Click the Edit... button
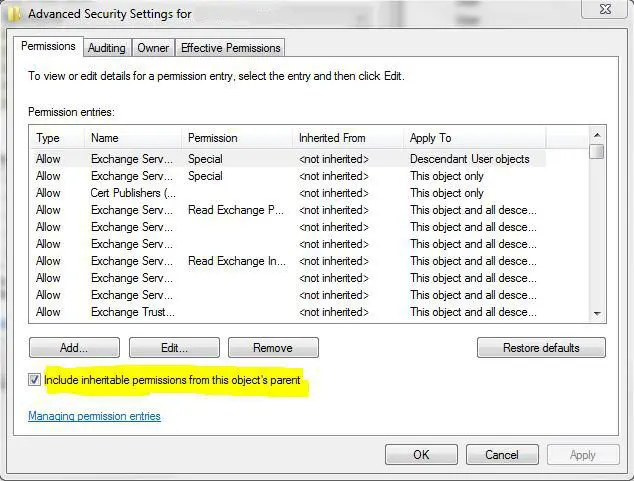This screenshot has width=634, height=481. pyautogui.click(x=174, y=348)
